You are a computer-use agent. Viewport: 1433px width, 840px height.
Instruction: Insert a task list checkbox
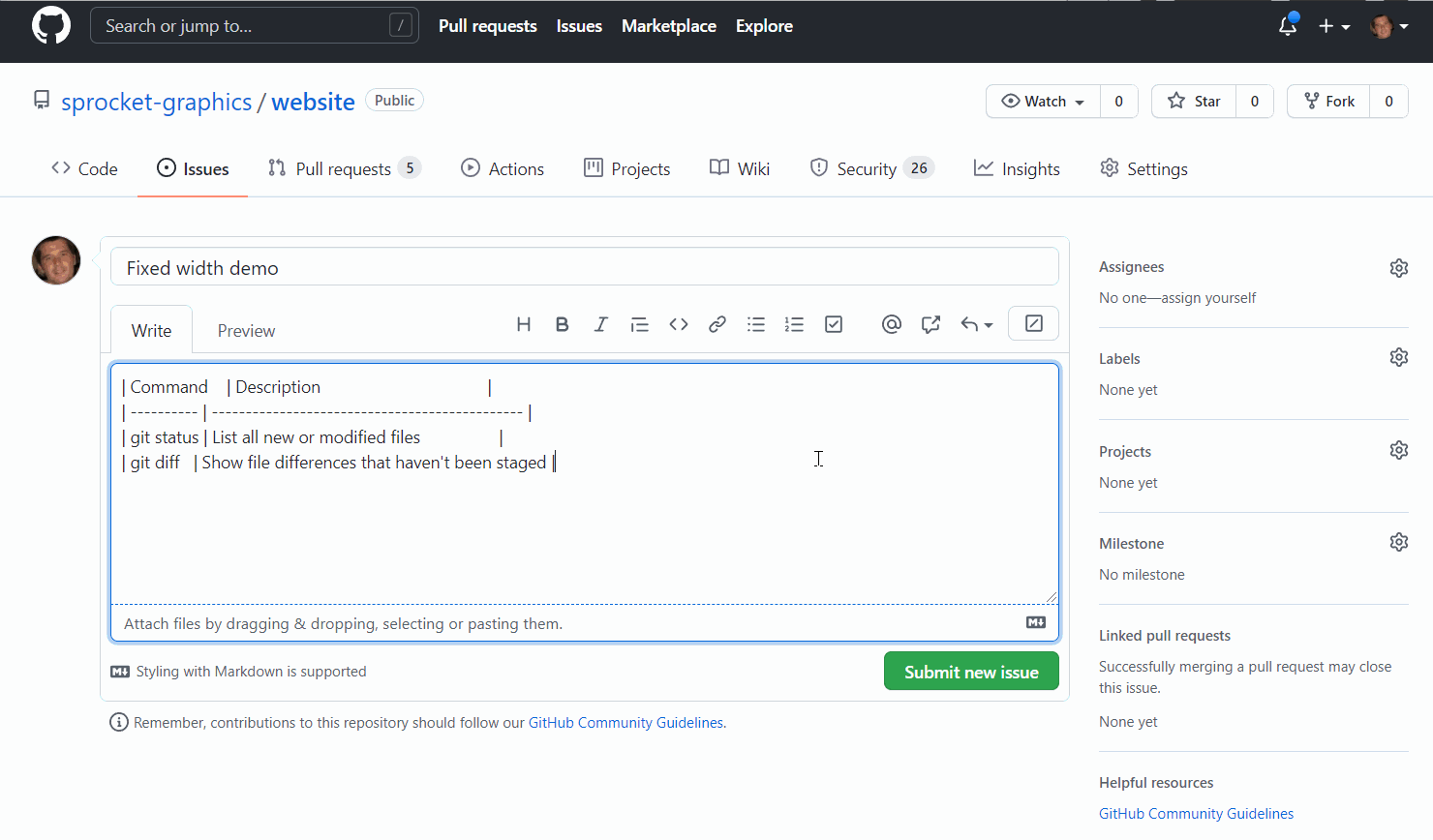tap(834, 323)
